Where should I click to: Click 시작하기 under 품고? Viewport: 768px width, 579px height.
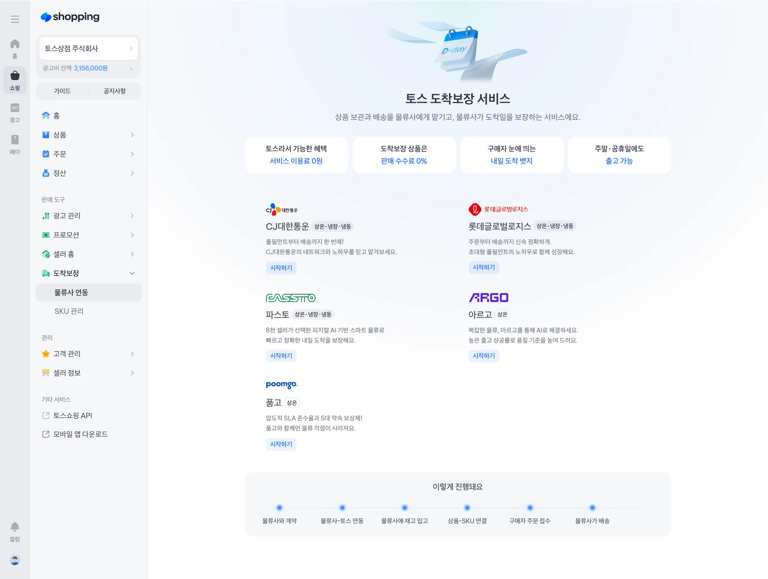tap(281, 444)
